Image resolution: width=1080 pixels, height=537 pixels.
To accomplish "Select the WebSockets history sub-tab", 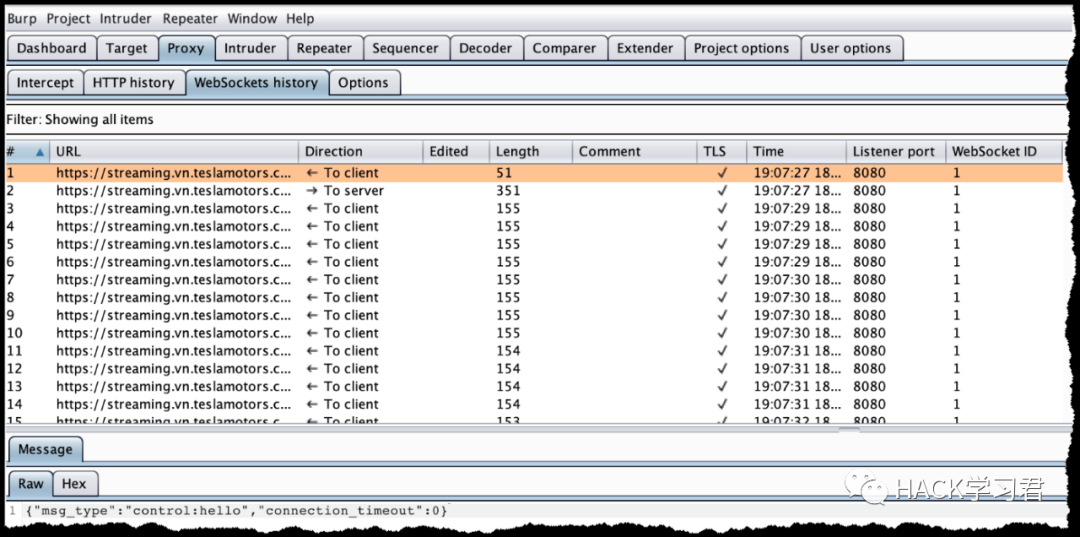I will click(x=256, y=83).
